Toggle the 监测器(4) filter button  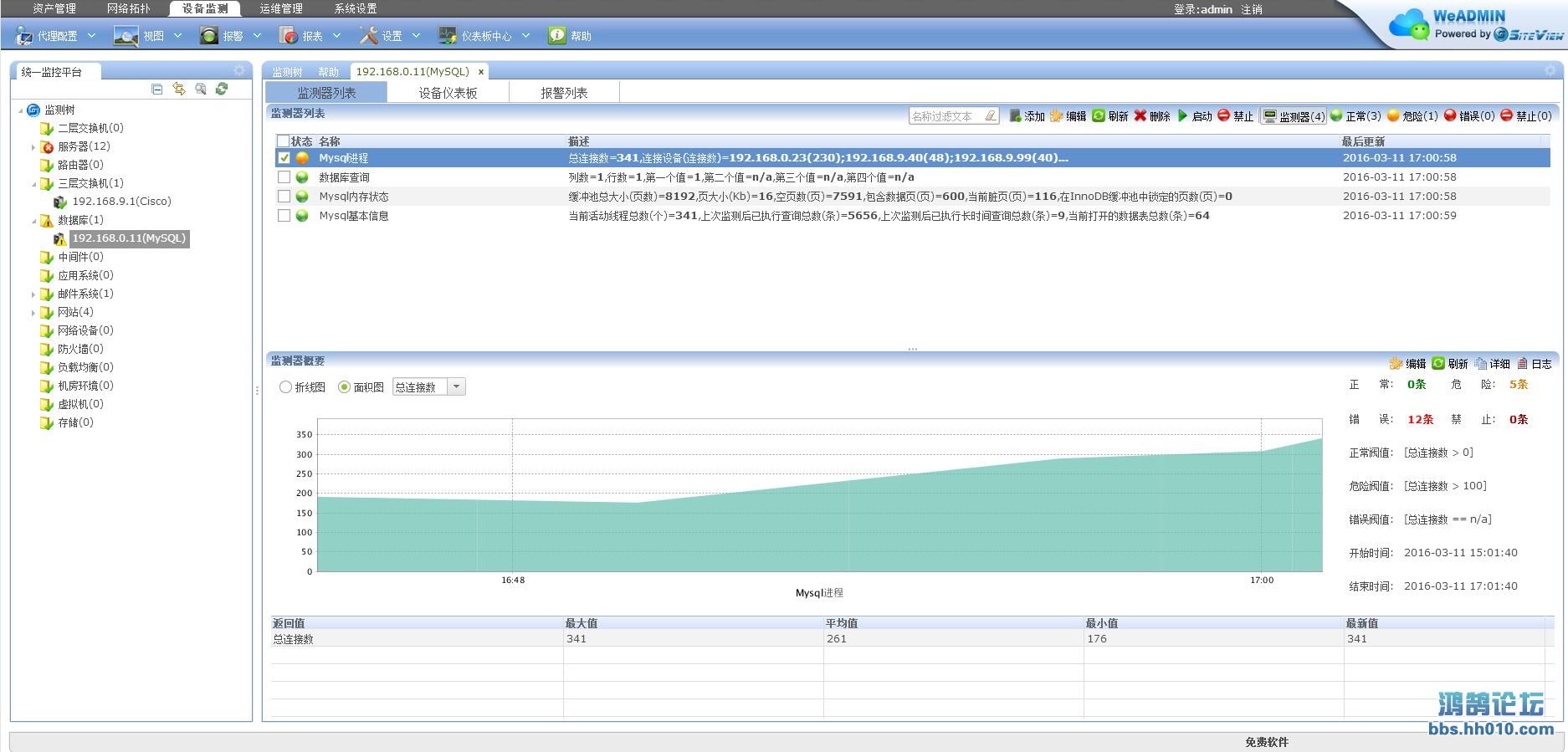pos(1294,116)
